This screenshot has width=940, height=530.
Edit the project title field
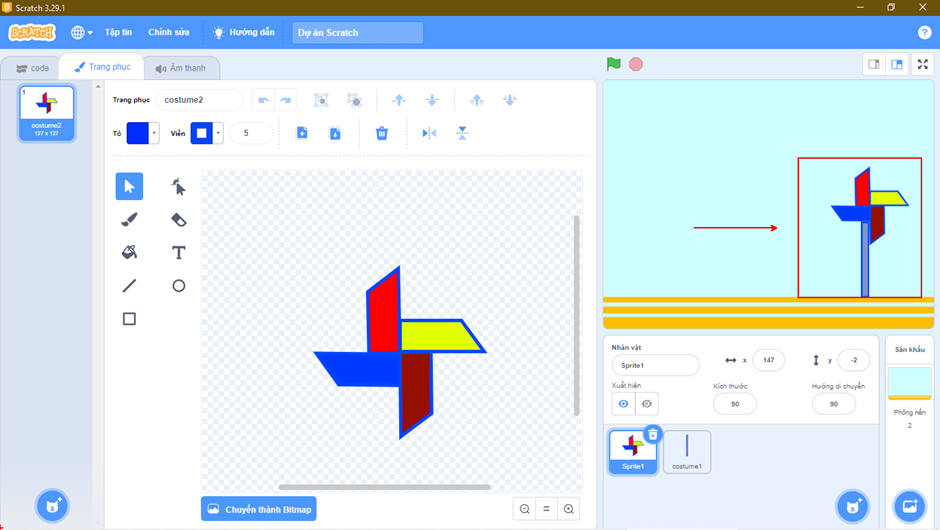357,32
